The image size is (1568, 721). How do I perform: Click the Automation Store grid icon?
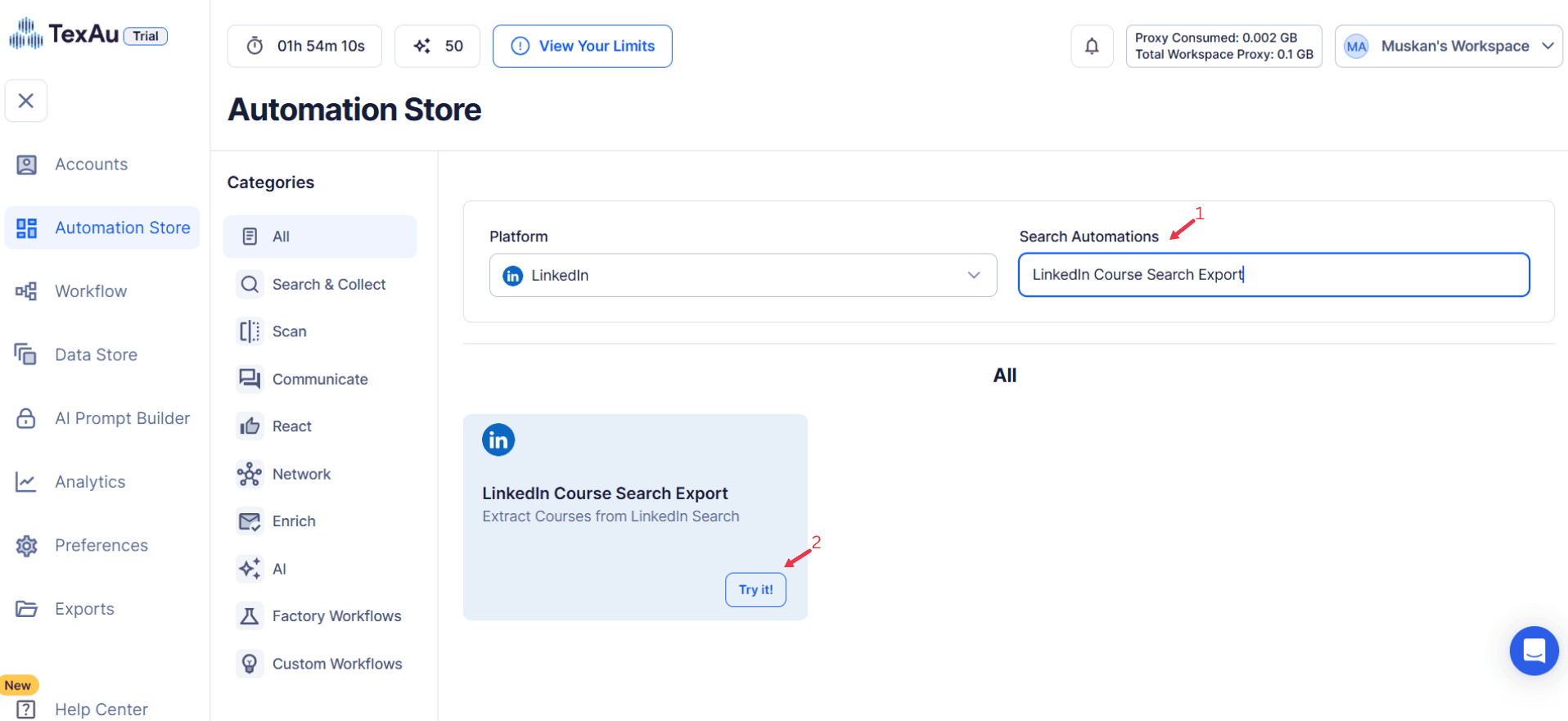tap(26, 228)
